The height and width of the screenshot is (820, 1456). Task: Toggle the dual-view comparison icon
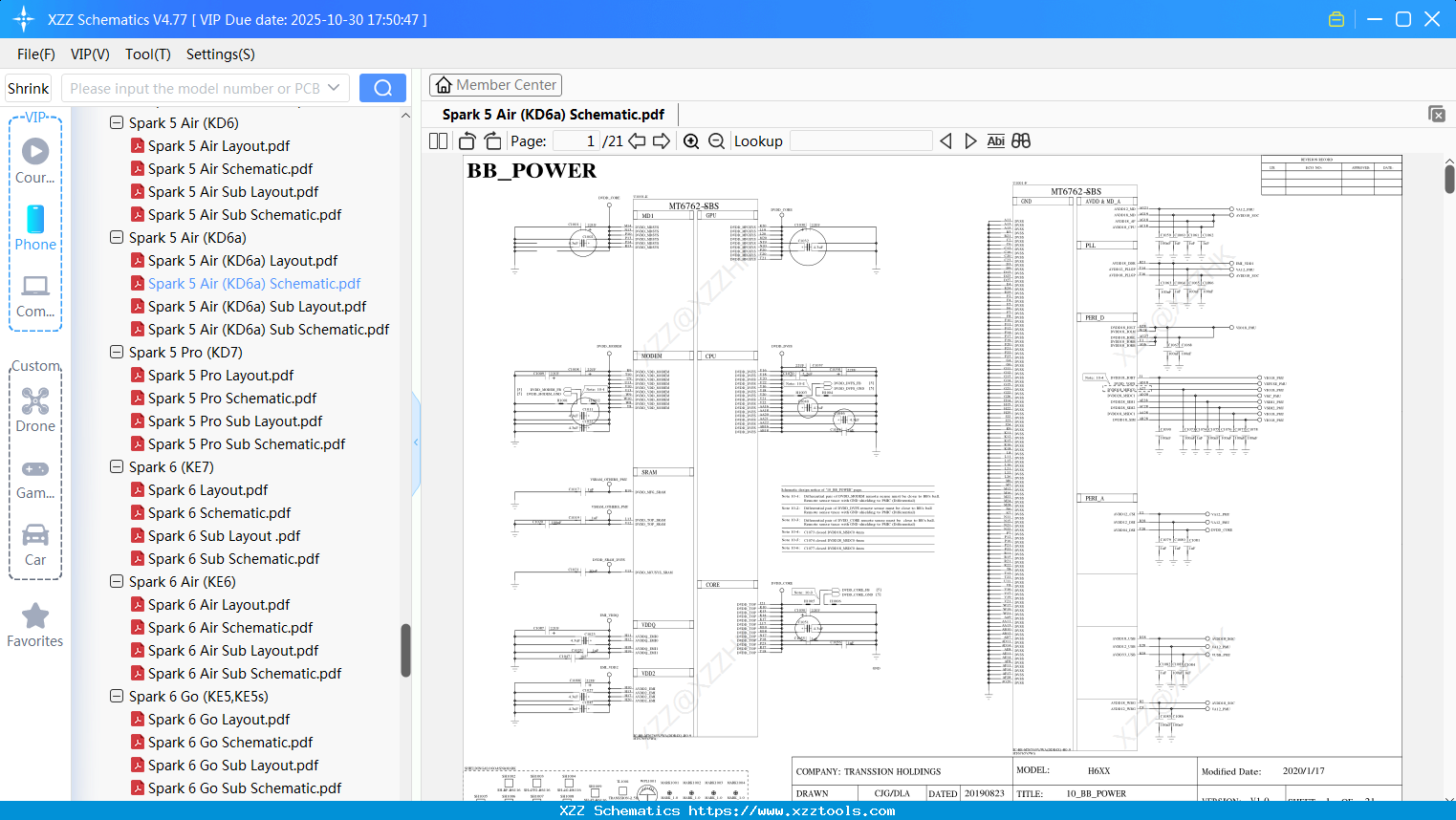coord(1020,140)
